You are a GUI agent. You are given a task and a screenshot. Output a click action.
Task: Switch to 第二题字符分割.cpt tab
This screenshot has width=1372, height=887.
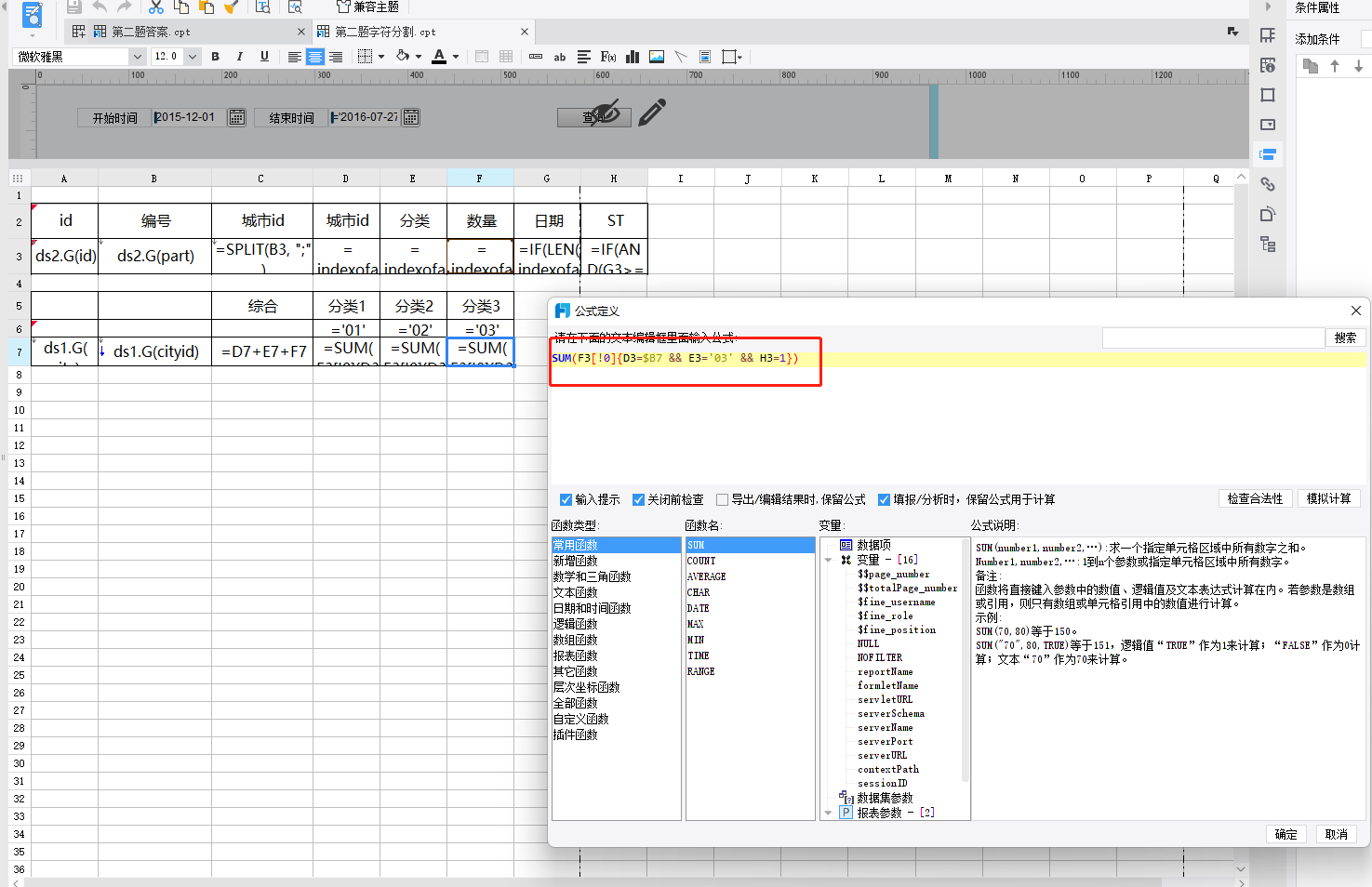[x=385, y=32]
